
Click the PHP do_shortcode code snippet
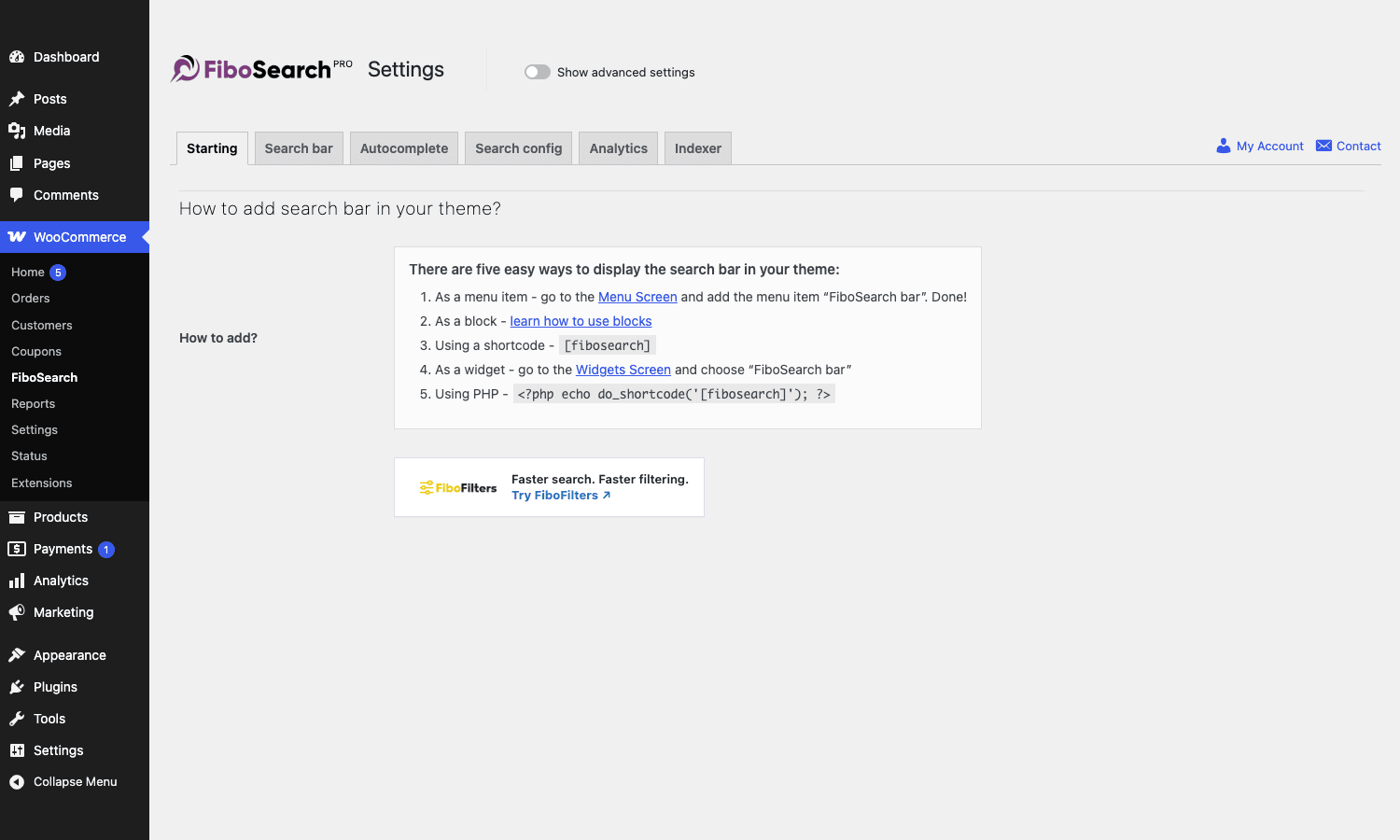coord(674,394)
